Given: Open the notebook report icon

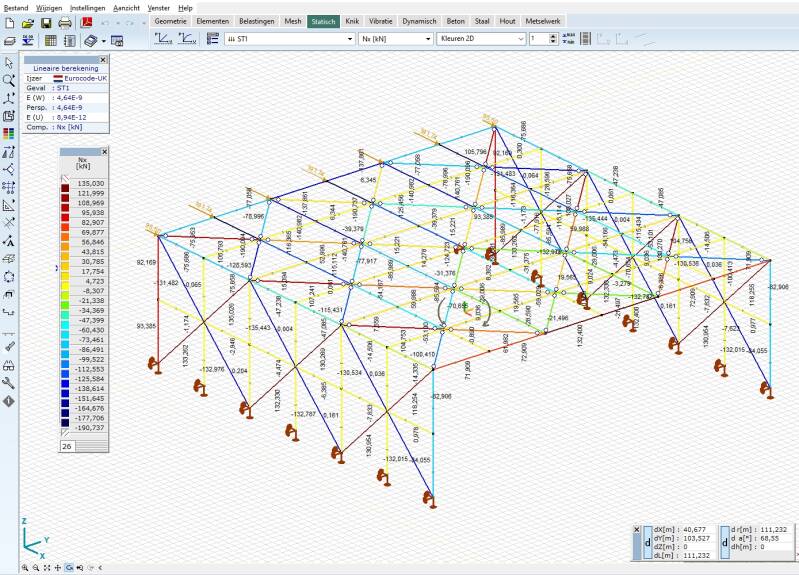Looking at the screenshot, I should point(70,40).
